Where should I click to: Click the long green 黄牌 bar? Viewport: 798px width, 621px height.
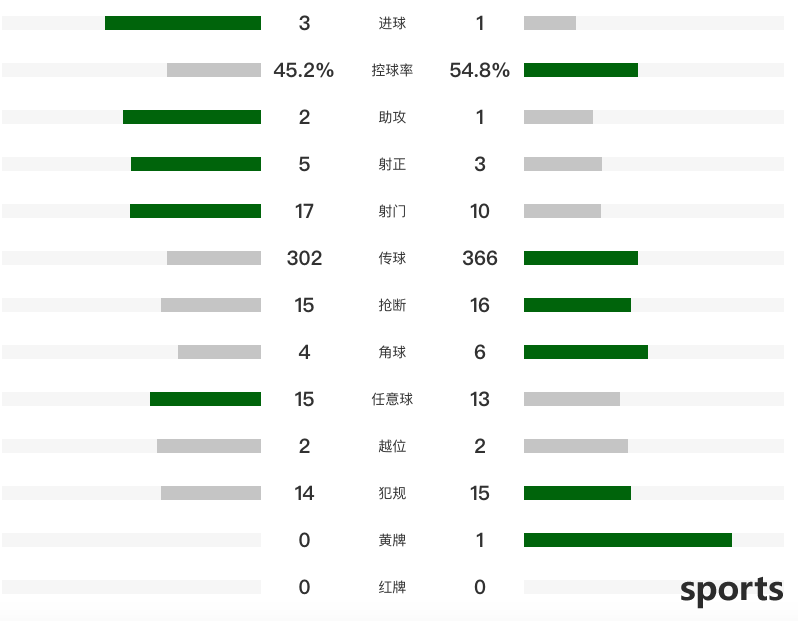pos(628,540)
